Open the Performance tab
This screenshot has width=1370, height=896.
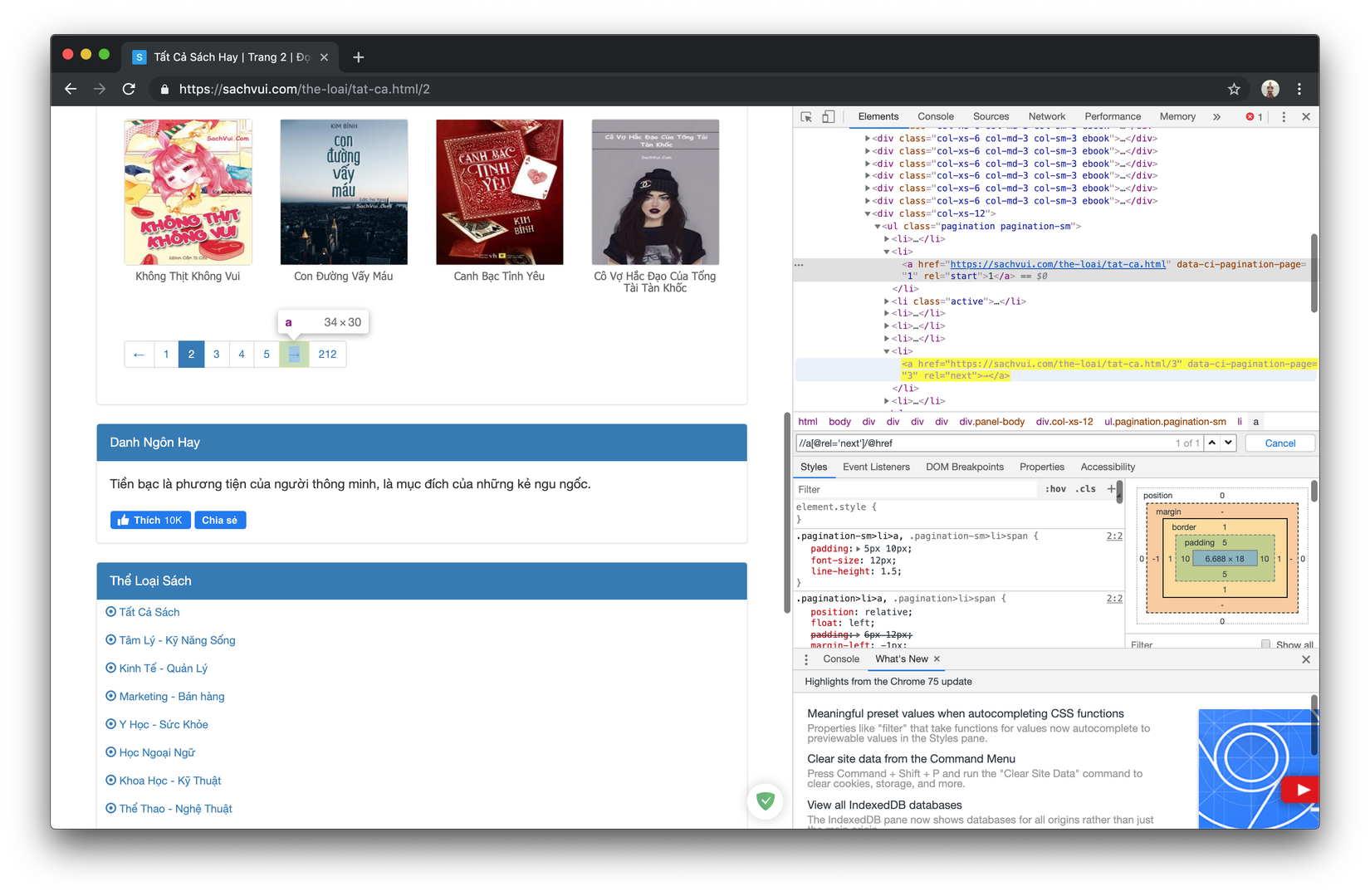click(x=1113, y=117)
